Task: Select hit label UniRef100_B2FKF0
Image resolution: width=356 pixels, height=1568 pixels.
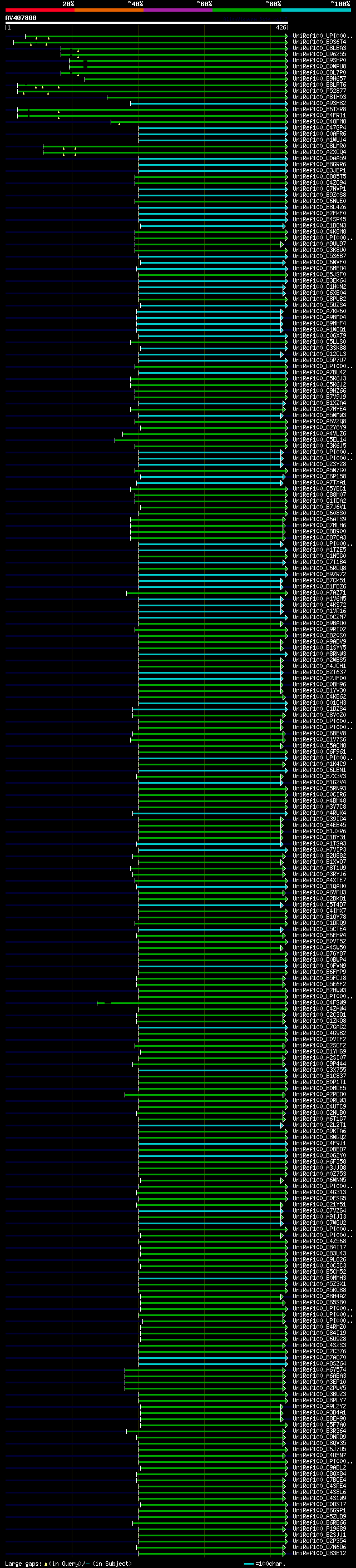Action: tap(319, 213)
